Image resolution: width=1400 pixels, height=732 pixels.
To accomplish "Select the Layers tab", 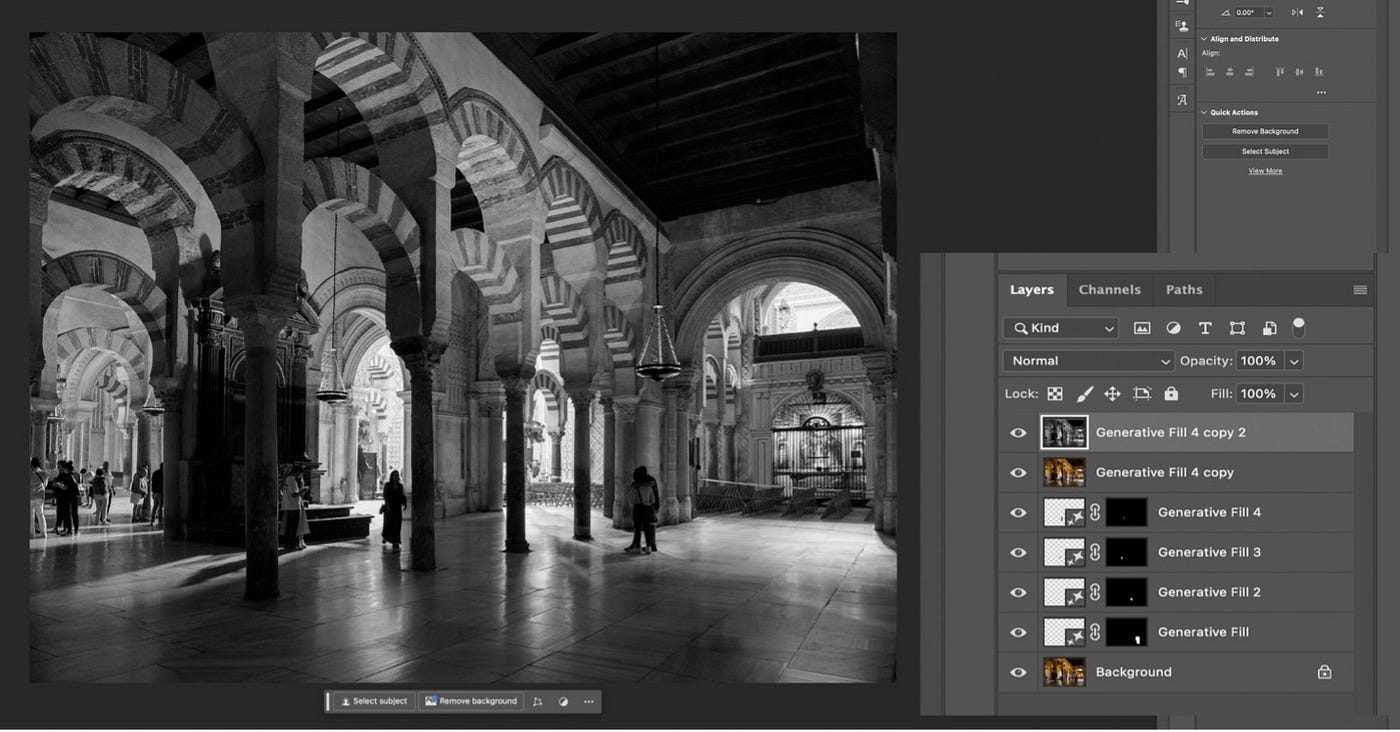I will pos(1032,290).
